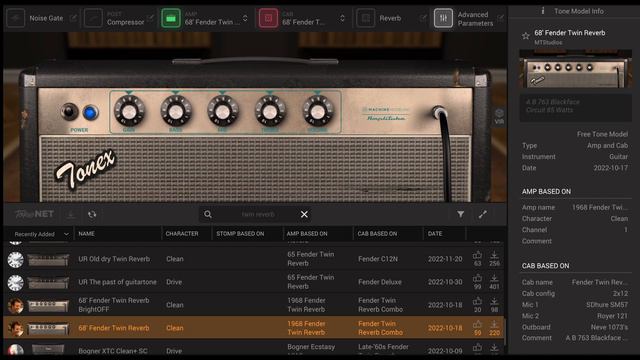Adjust the MID knob on amp

coord(222,111)
